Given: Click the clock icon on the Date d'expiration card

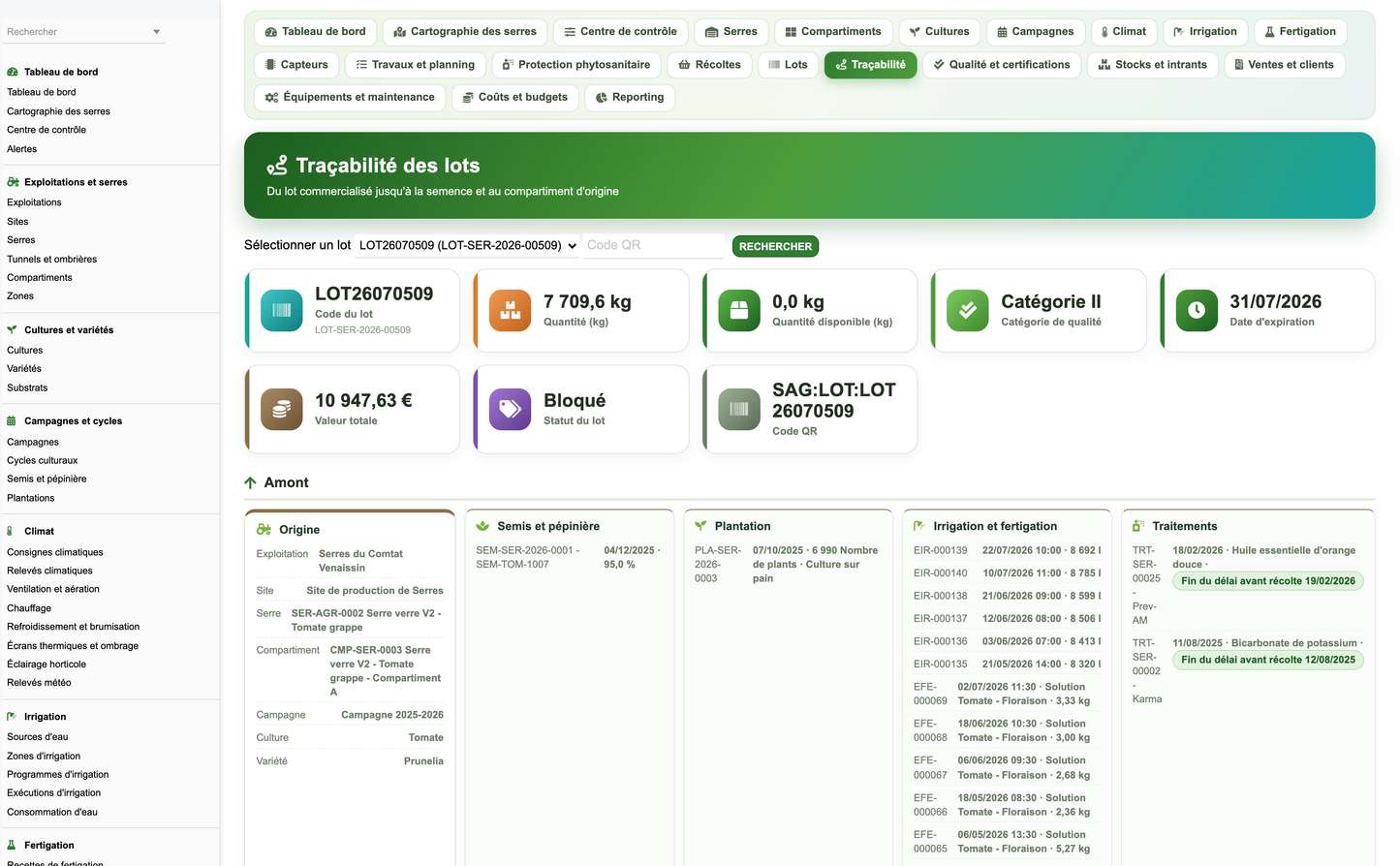Looking at the screenshot, I should (x=1197, y=311).
